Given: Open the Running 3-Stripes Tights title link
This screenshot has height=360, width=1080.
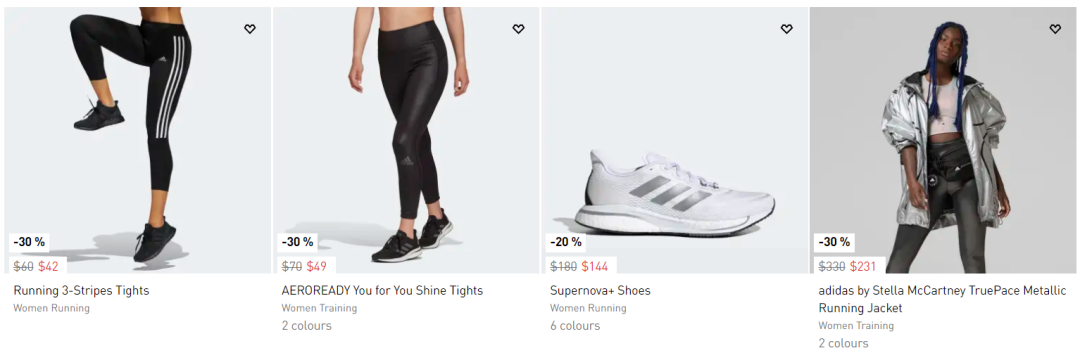Looking at the screenshot, I should [x=81, y=290].
